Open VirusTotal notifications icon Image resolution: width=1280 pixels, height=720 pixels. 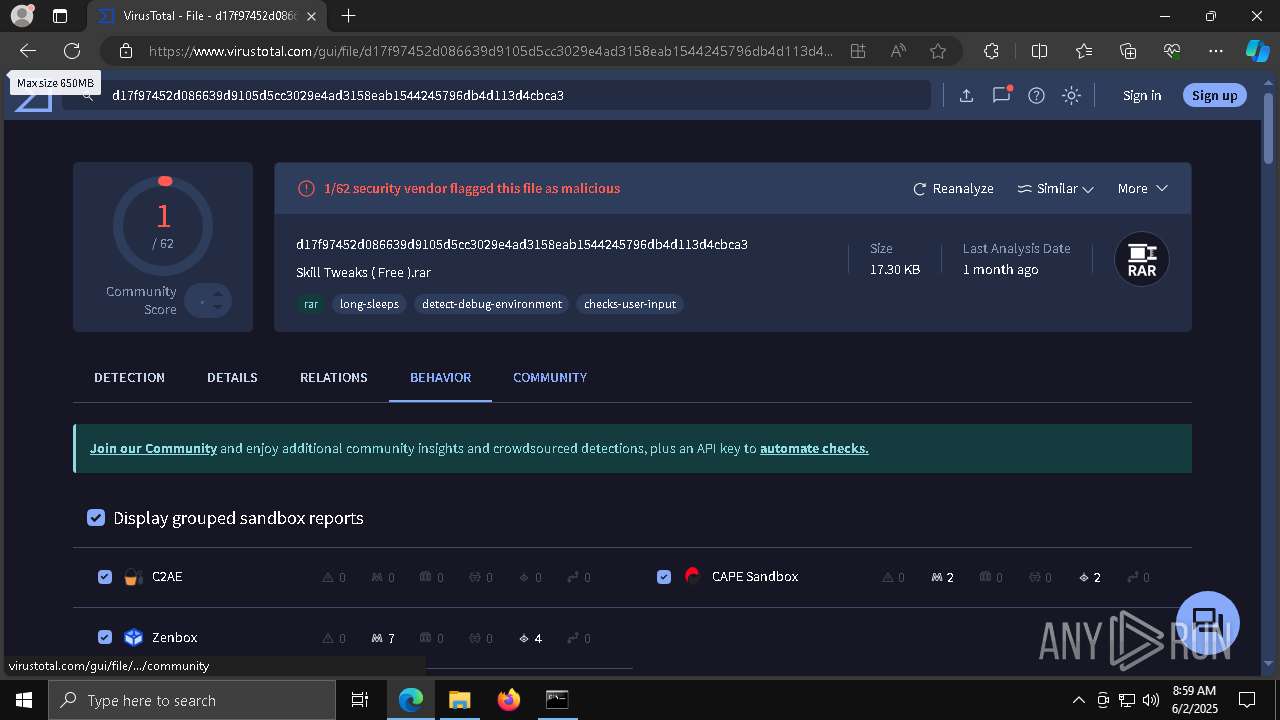click(1001, 95)
